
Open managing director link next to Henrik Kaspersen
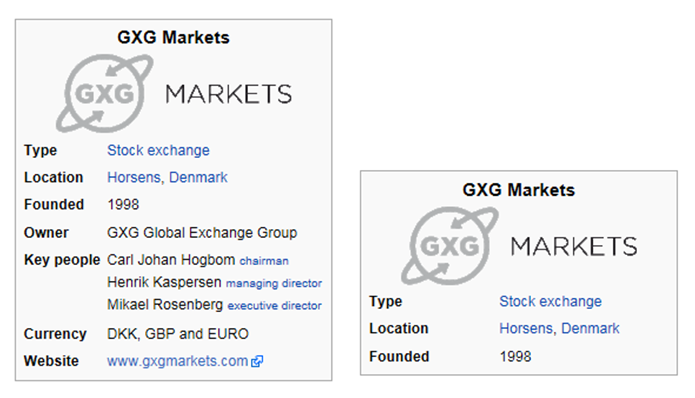tap(274, 283)
